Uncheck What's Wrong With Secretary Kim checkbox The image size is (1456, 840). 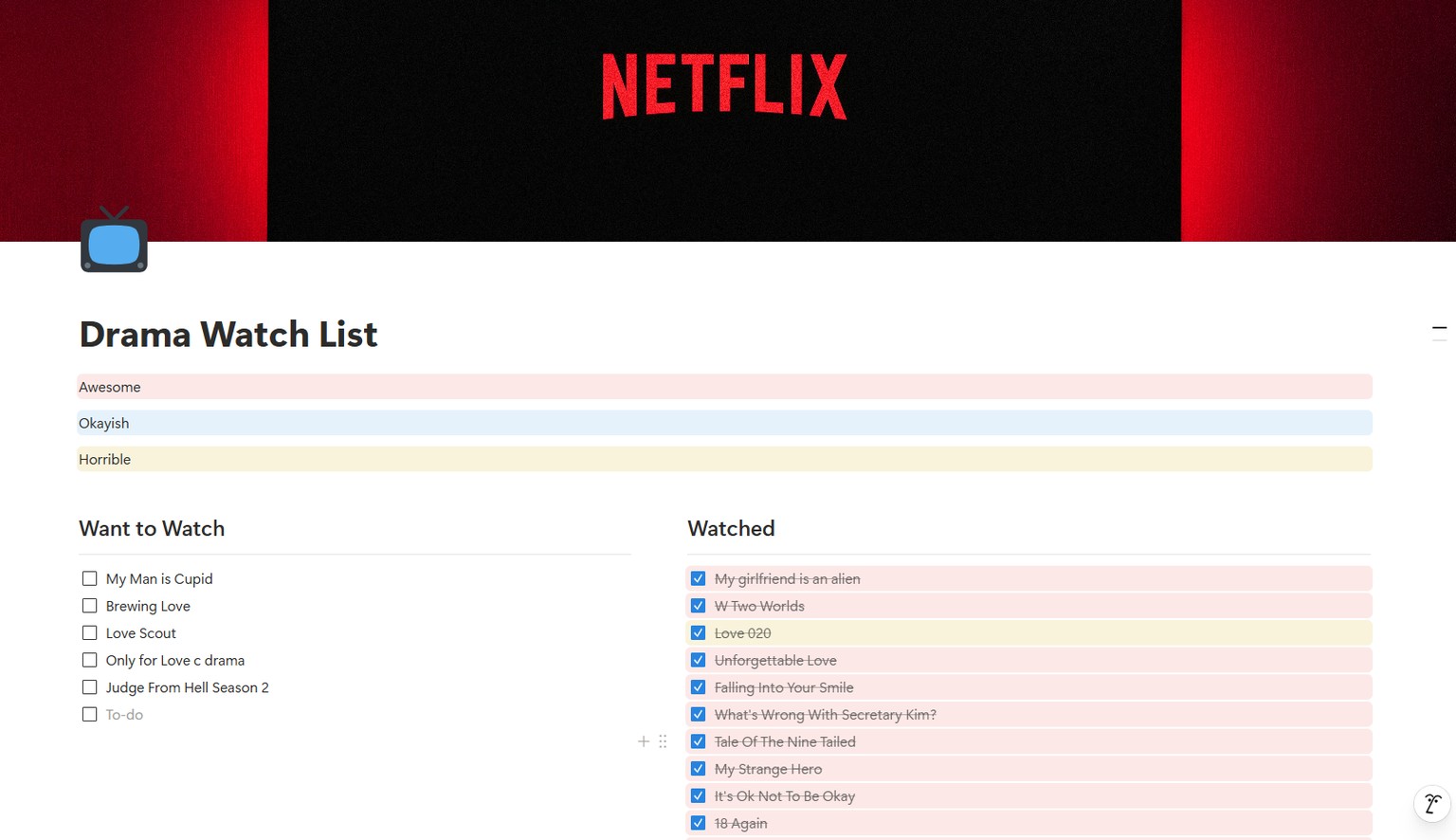[698, 715]
